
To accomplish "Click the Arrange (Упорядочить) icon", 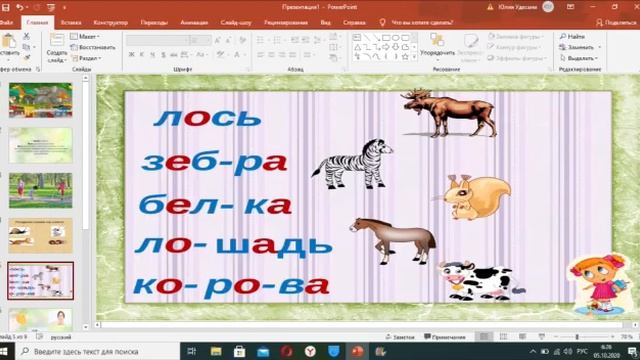I will pos(437,40).
